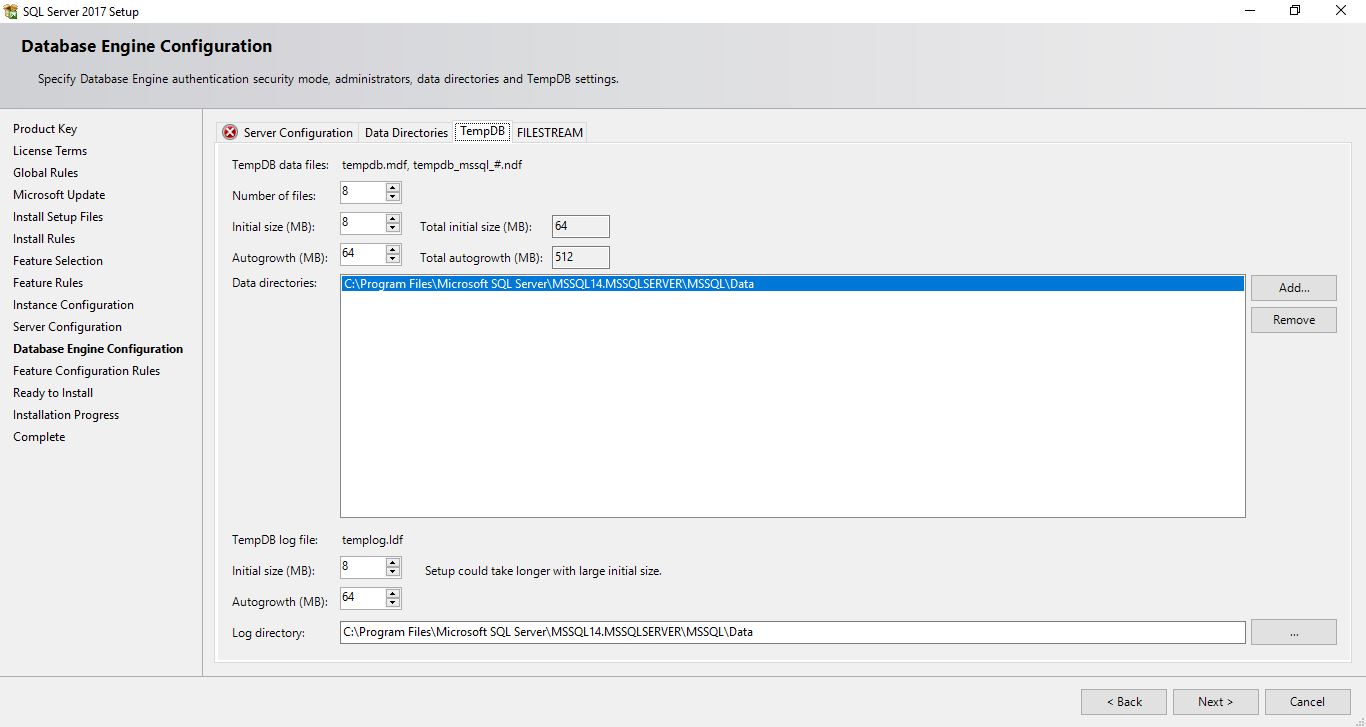The image size is (1366, 727).
Task: Click the Add button for data directories
Action: tap(1293, 287)
